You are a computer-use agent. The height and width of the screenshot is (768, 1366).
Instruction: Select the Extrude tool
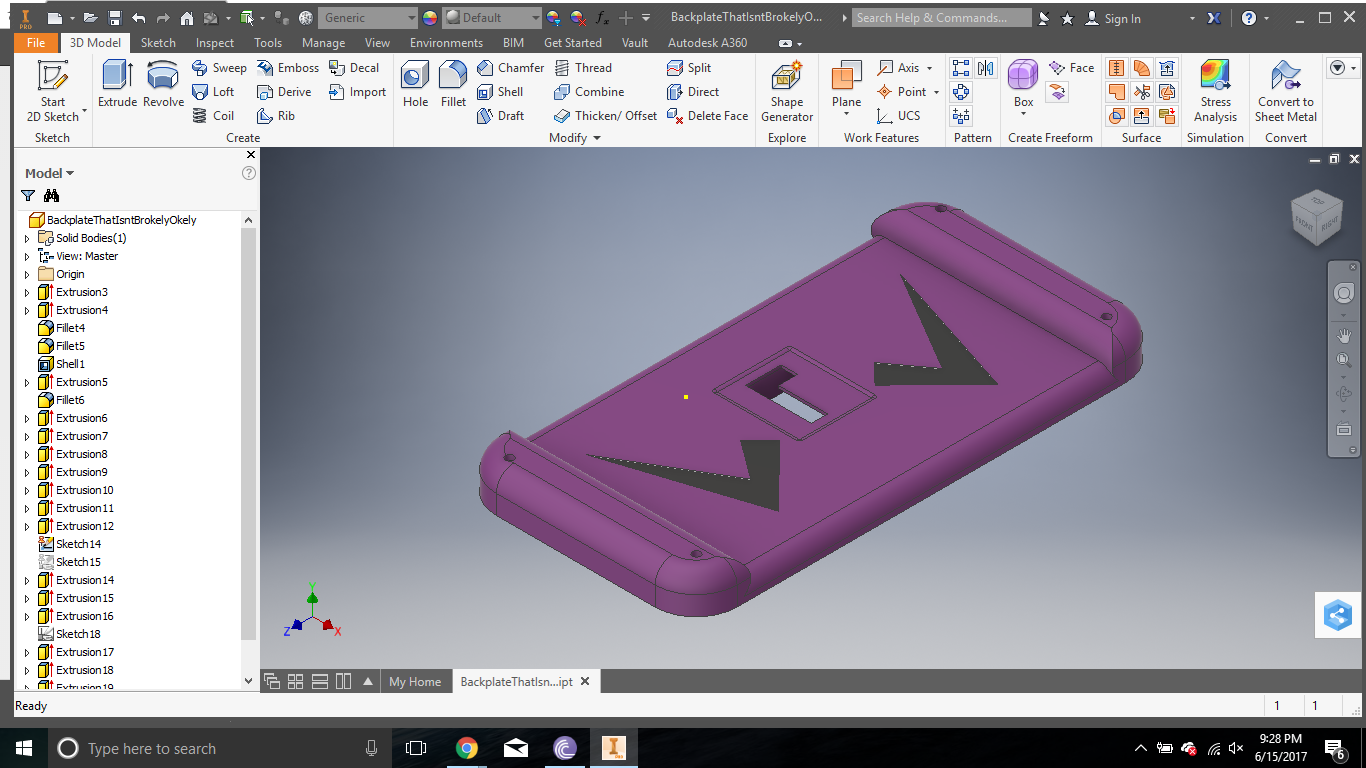[117, 84]
